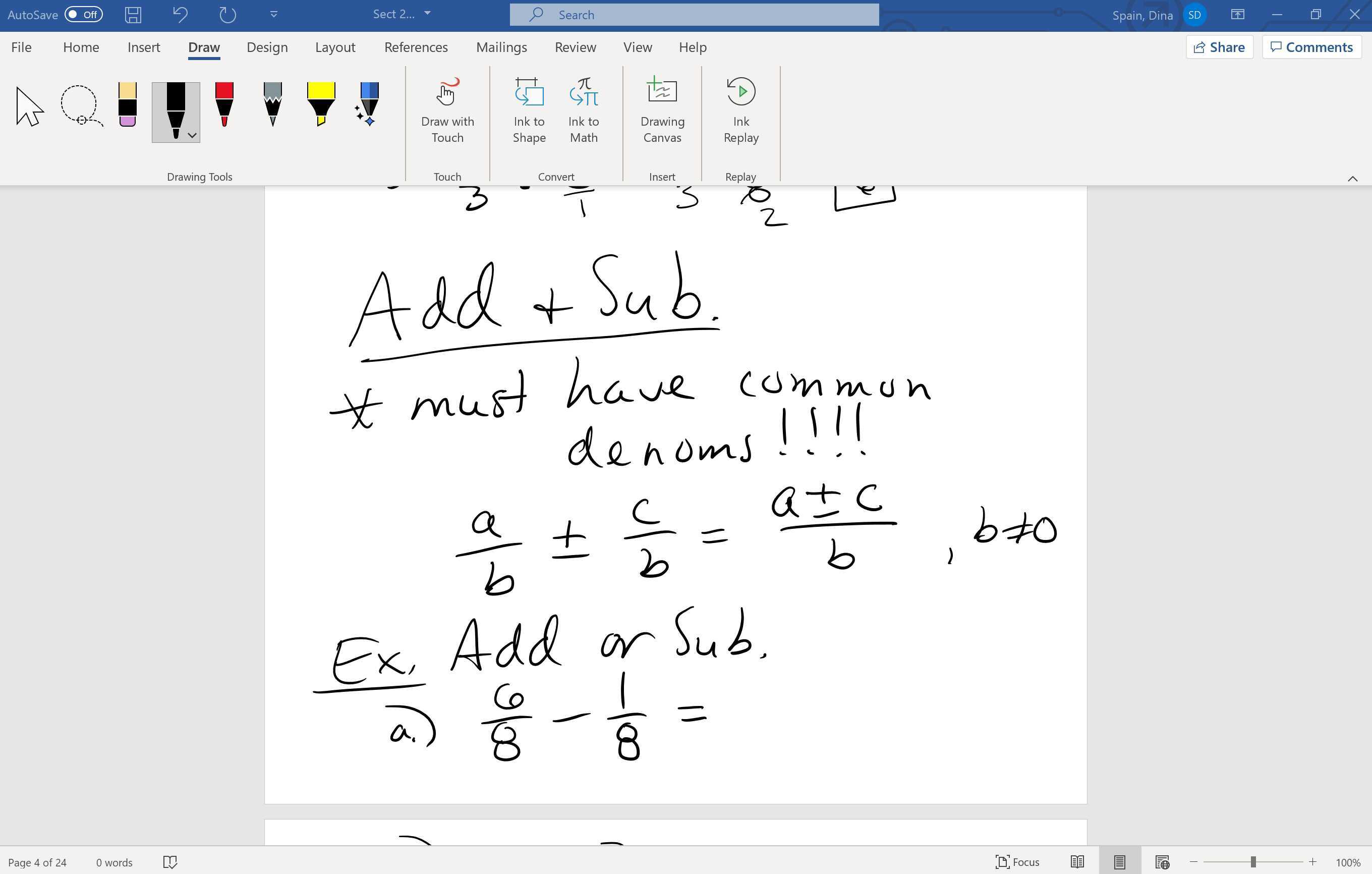Open the Mailings ribbon tab

501,47
